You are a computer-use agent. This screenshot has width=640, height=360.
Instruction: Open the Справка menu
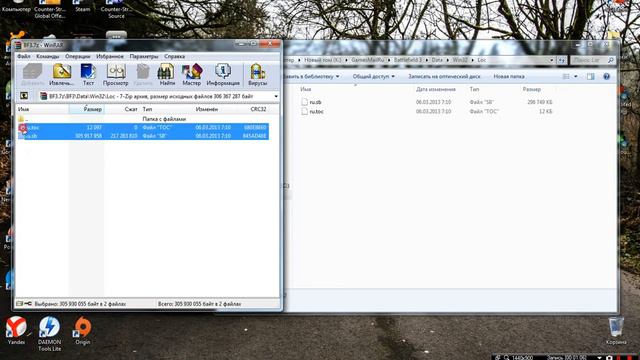tap(174, 56)
